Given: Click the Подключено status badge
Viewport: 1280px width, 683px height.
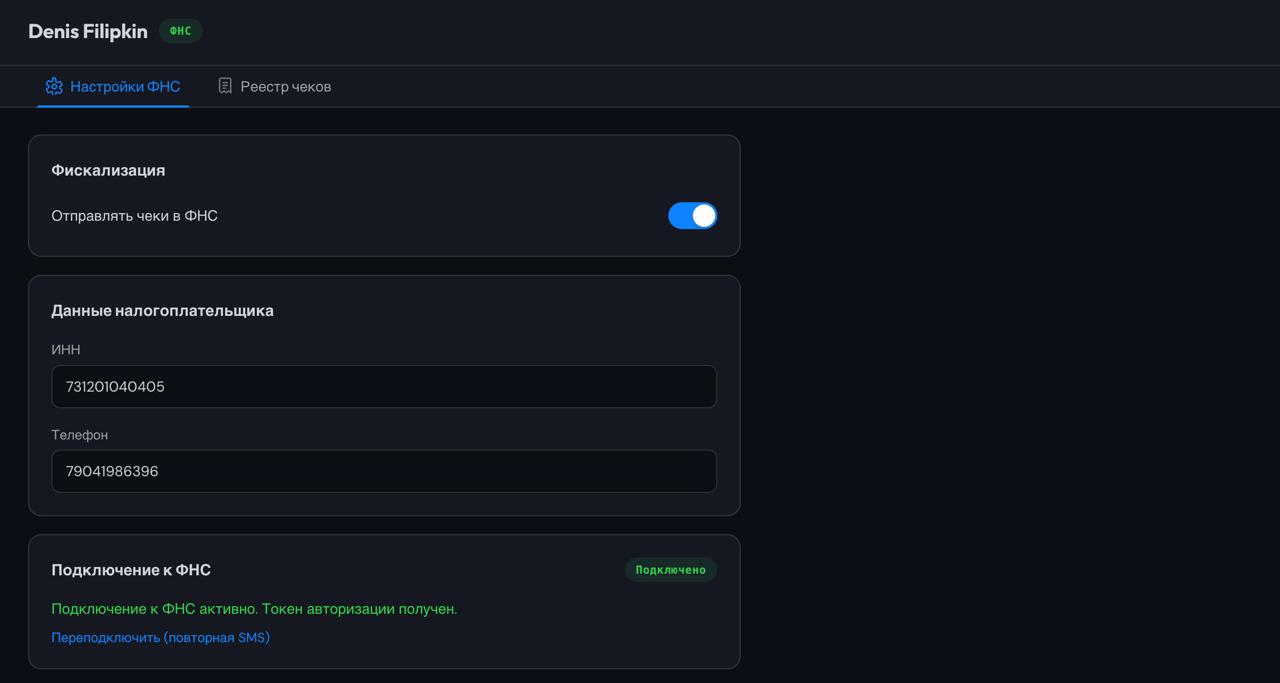Looking at the screenshot, I should click(x=671, y=569).
